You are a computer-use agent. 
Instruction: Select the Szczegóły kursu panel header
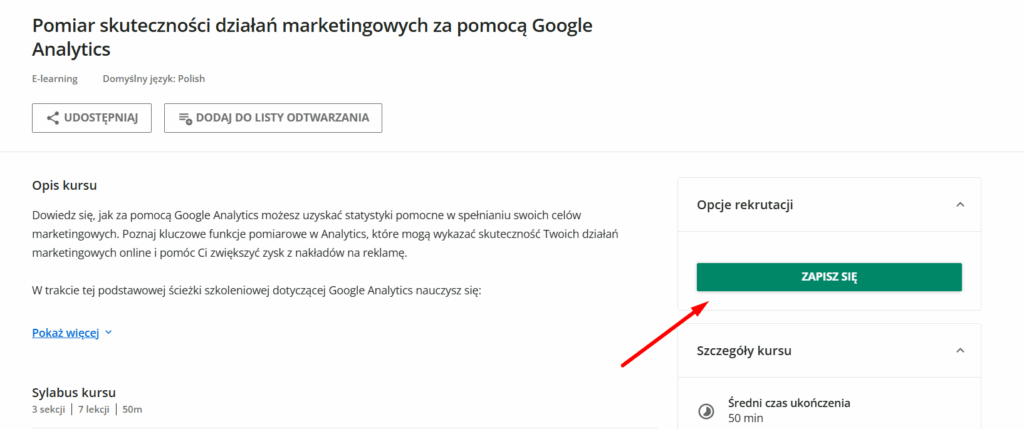745,351
